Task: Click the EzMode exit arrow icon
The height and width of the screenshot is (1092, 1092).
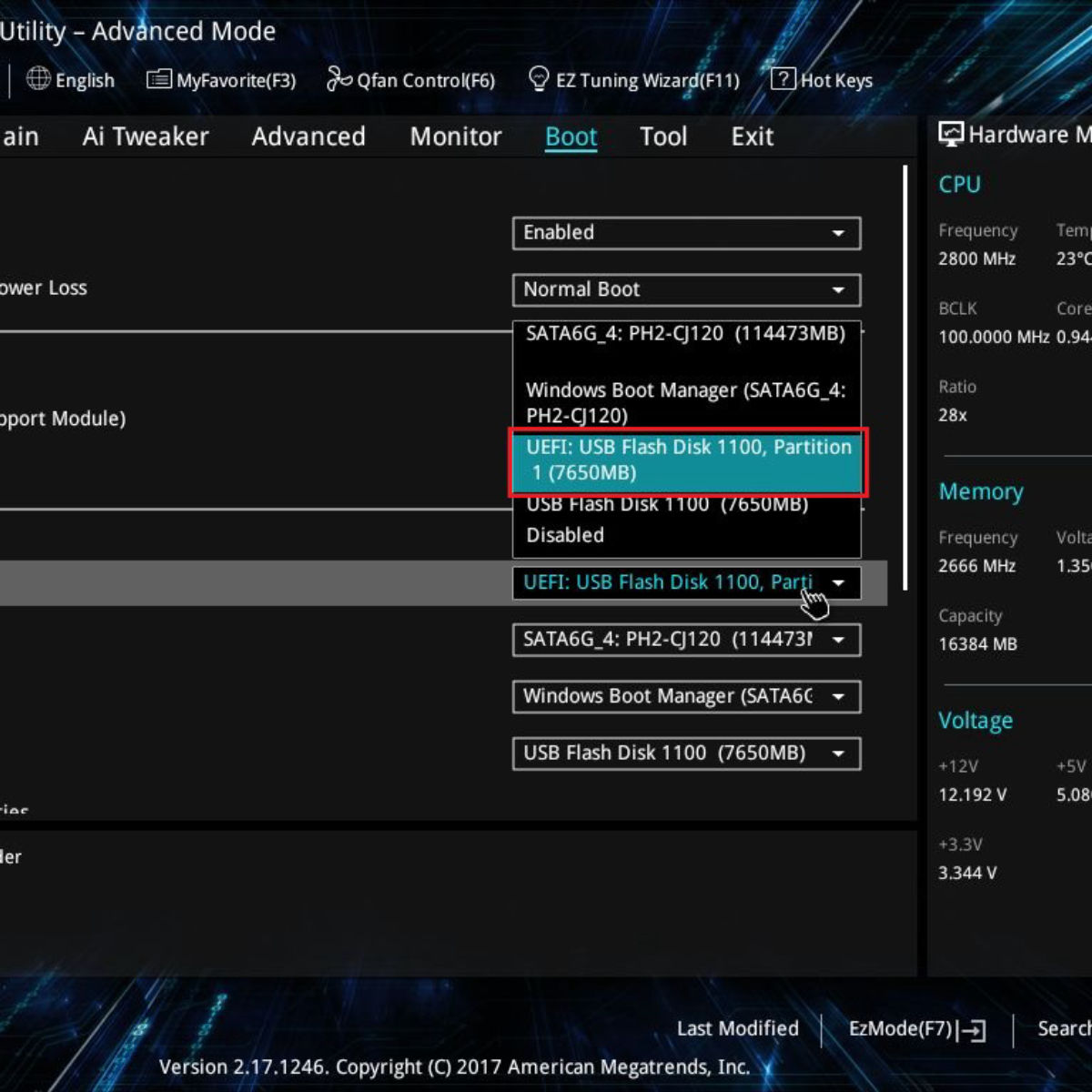Action: tap(973, 1030)
